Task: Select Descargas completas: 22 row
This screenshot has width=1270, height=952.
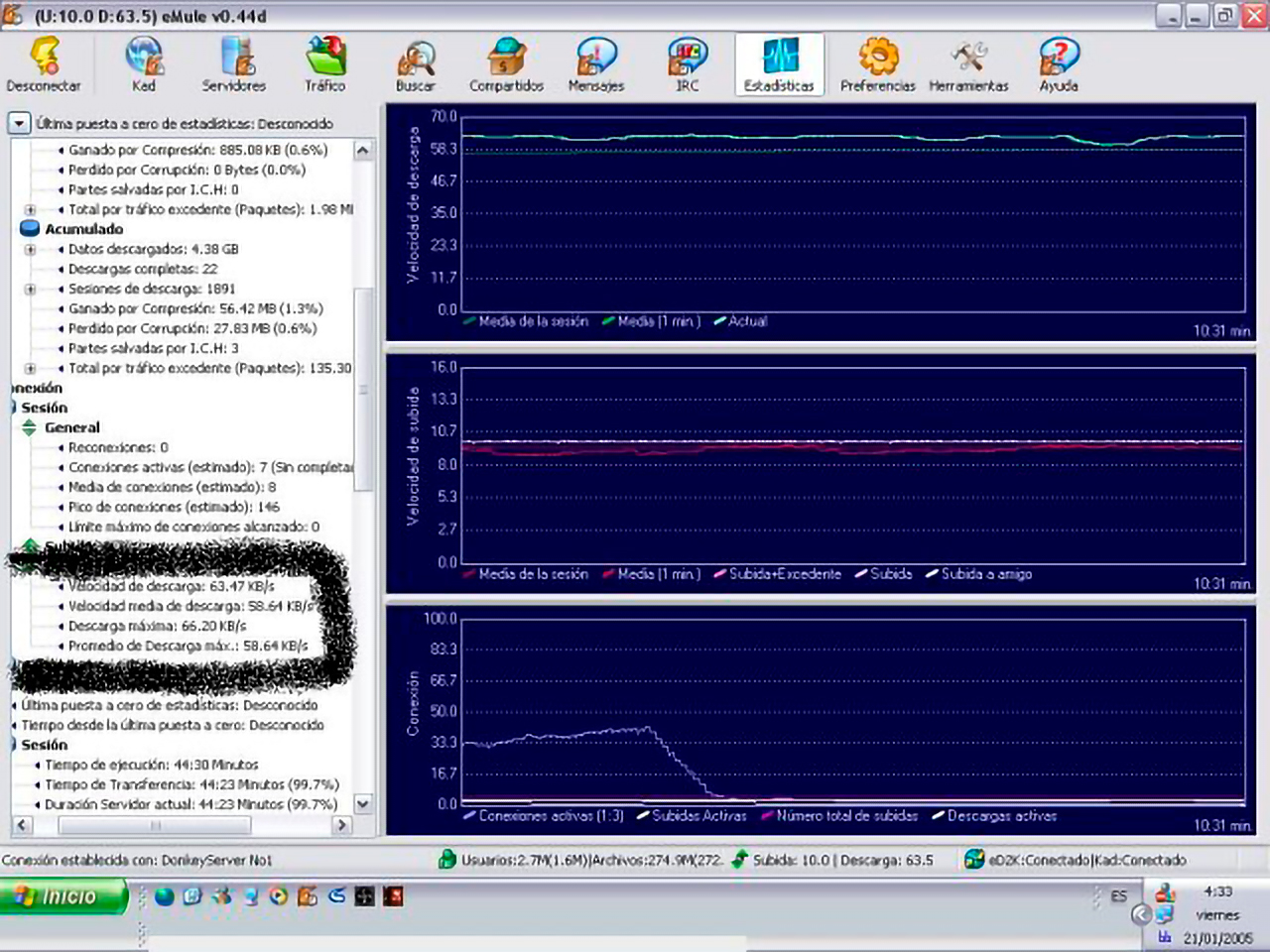Action: click(x=143, y=269)
